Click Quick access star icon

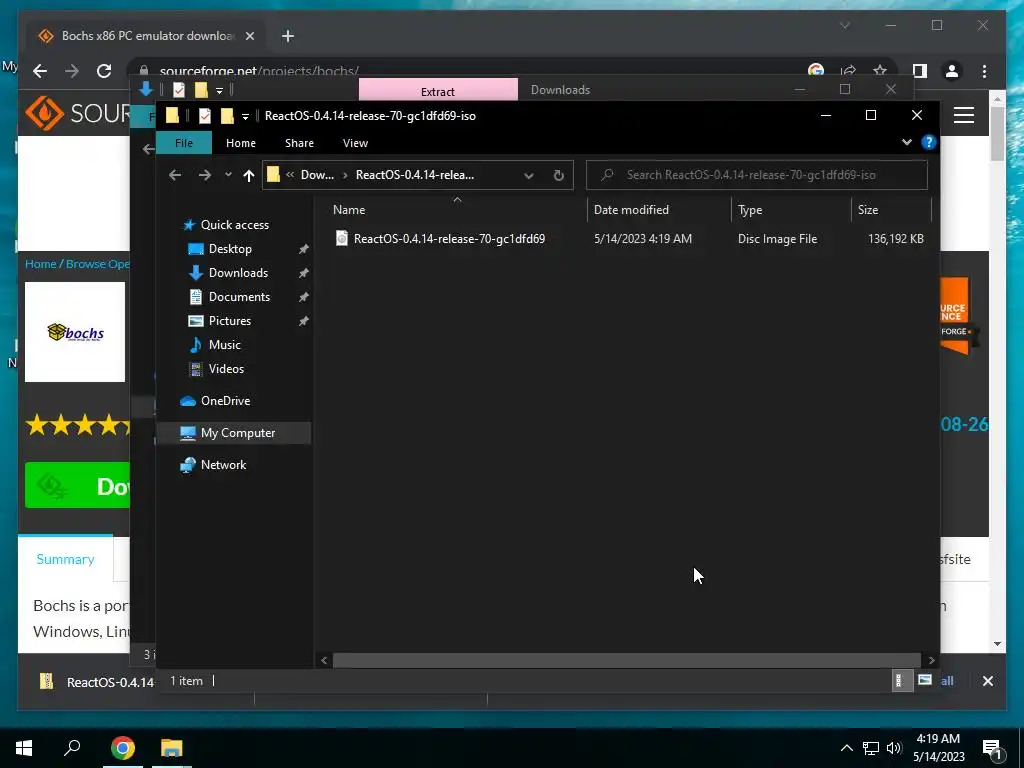tap(189, 225)
